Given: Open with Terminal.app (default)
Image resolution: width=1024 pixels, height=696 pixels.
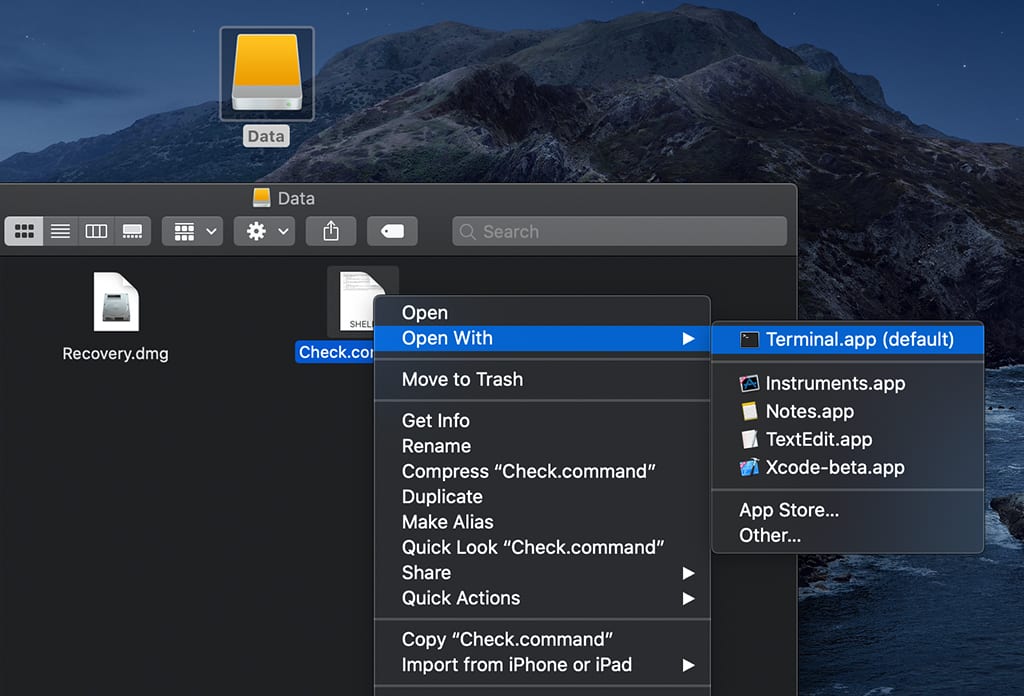Looking at the screenshot, I should pyautogui.click(x=848, y=340).
